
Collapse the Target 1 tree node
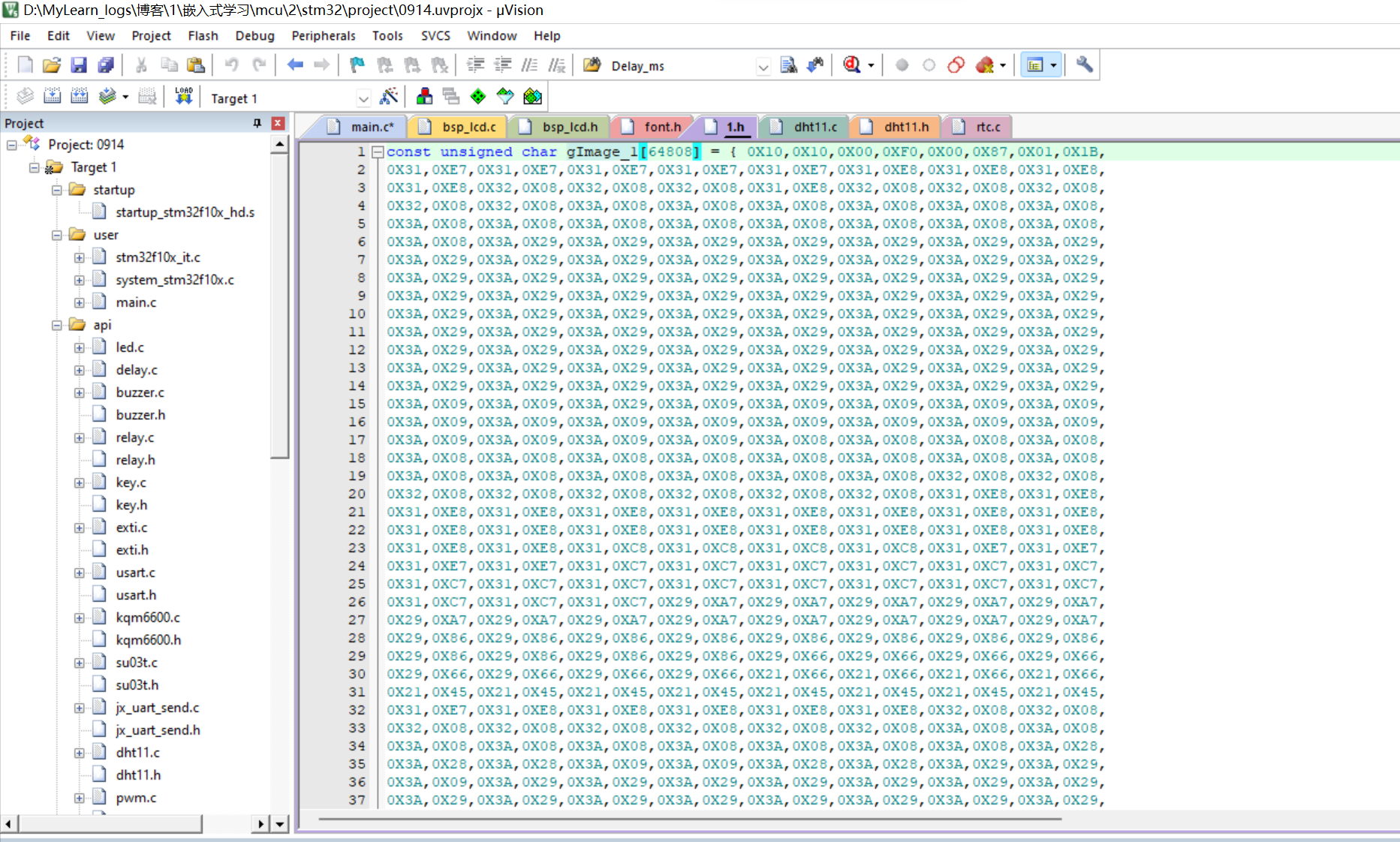tap(34, 167)
